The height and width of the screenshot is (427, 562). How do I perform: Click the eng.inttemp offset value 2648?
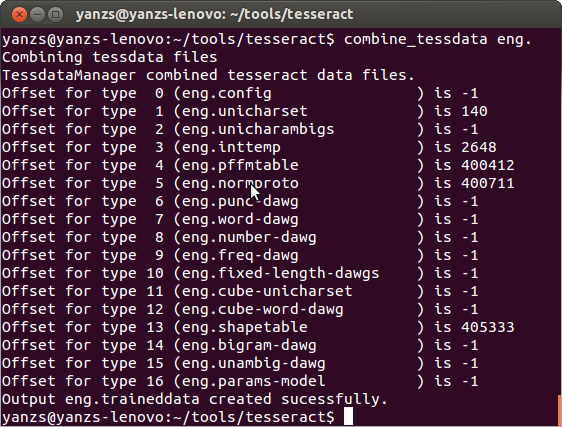point(478,147)
